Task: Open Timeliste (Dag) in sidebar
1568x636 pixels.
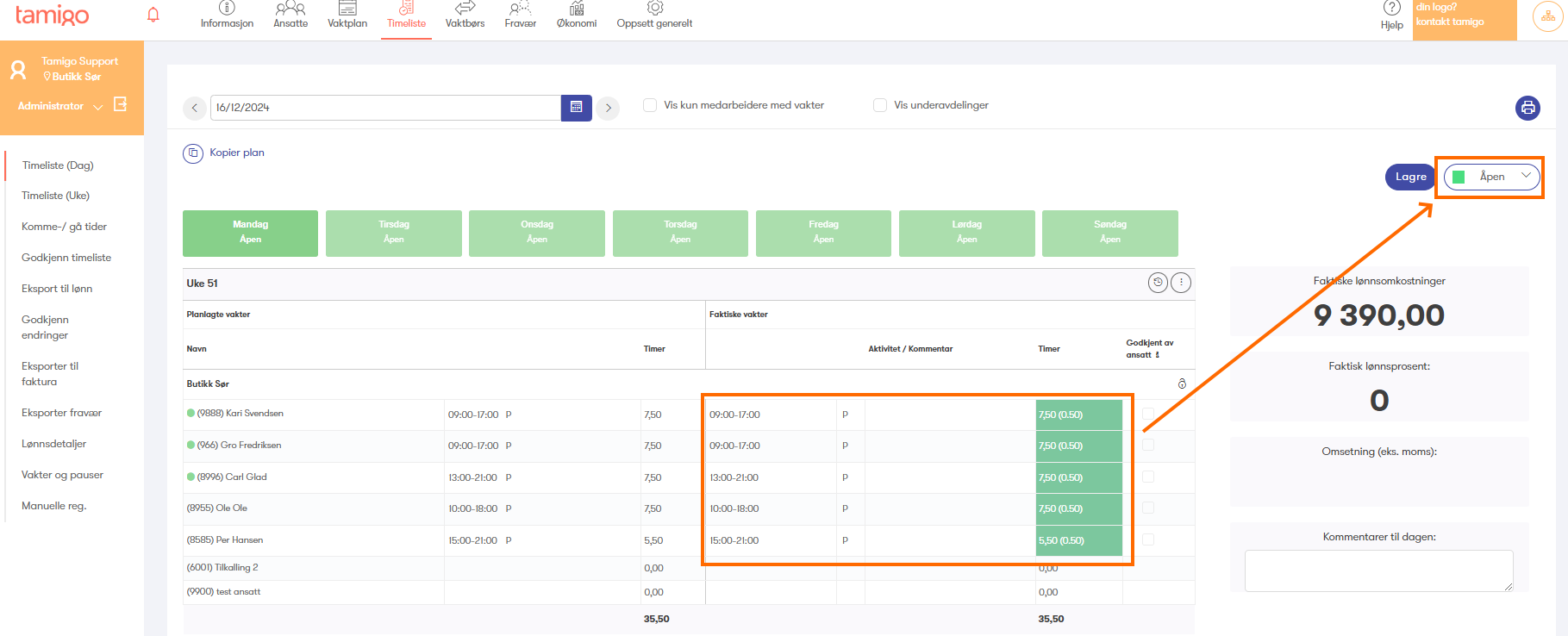Action: [58, 165]
